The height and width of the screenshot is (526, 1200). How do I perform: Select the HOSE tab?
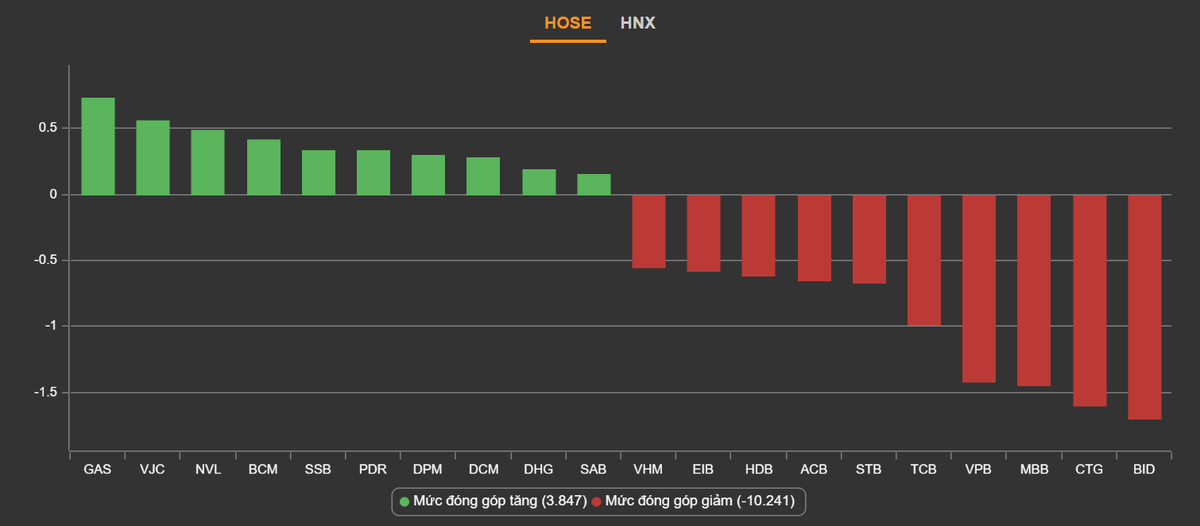click(x=567, y=22)
